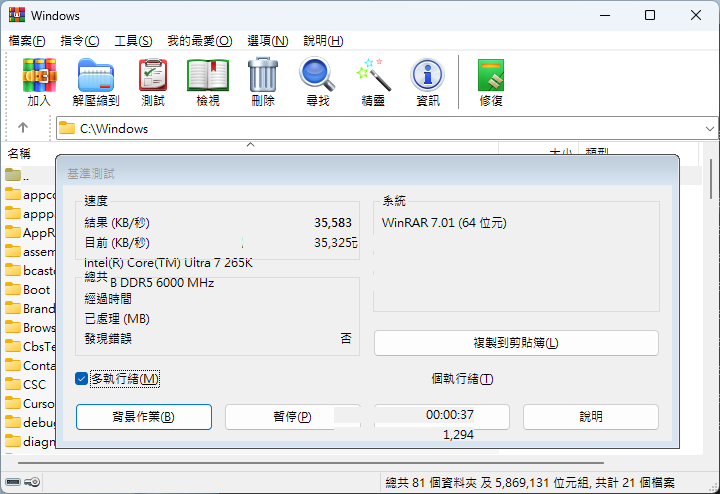Image resolution: width=720 pixels, height=494 pixels.
Task: Select the bcast folder row
Action: [x=30, y=271]
